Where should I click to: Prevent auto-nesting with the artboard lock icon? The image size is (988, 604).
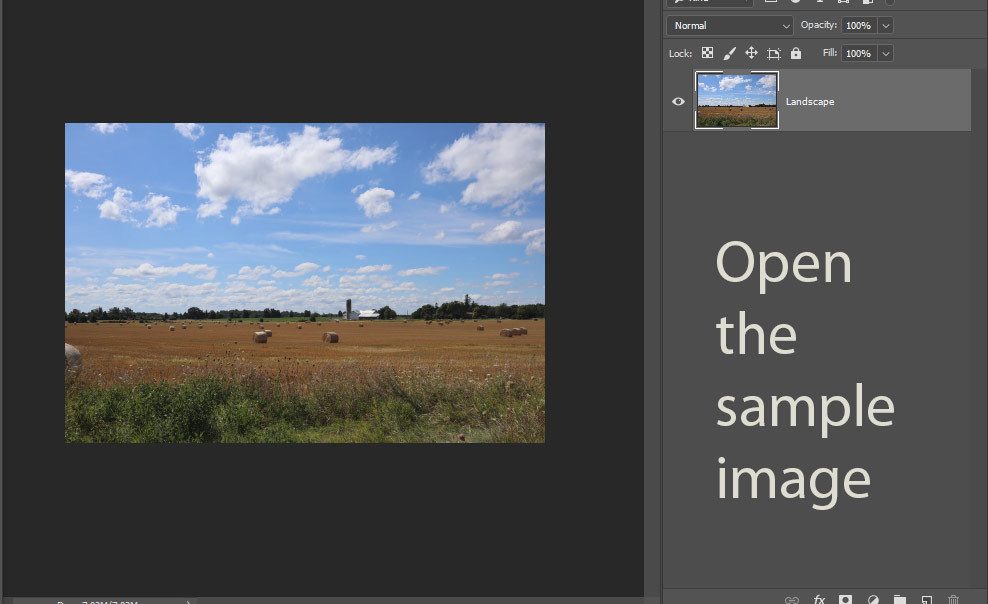pyautogui.click(x=773, y=53)
